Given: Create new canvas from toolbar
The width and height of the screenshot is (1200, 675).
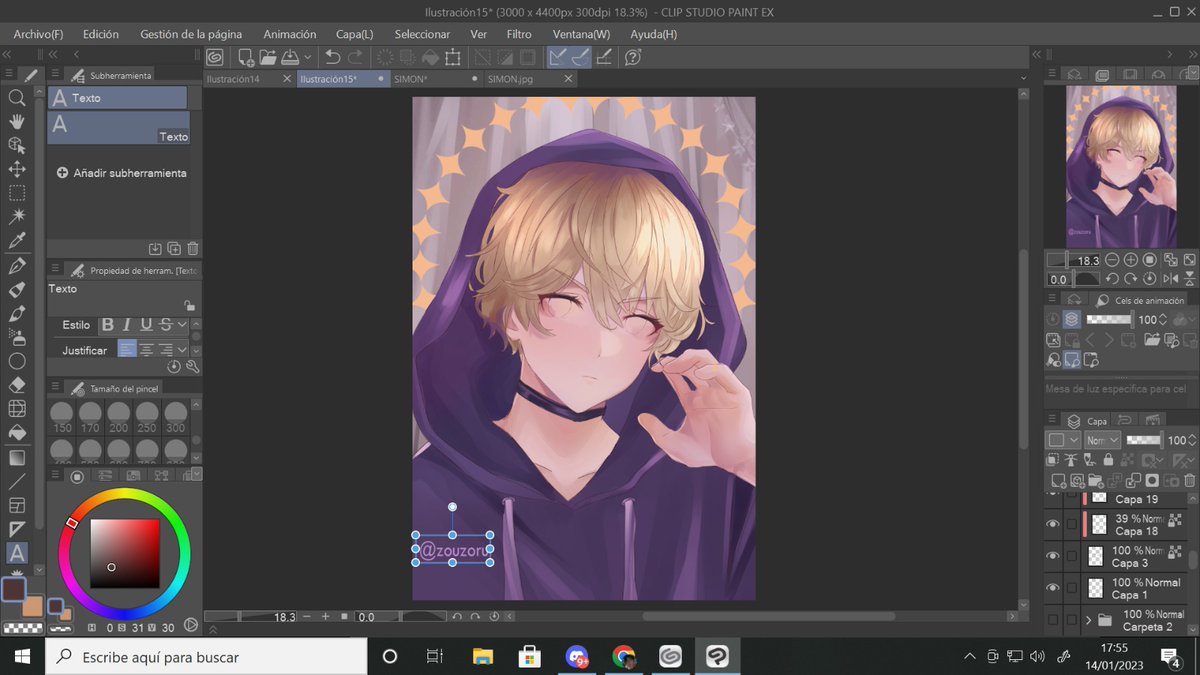Looking at the screenshot, I should [x=245, y=57].
